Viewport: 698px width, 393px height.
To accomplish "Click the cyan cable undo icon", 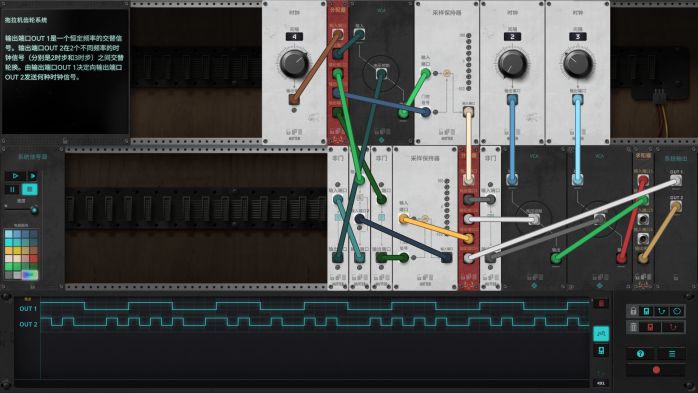I will [x=661, y=311].
